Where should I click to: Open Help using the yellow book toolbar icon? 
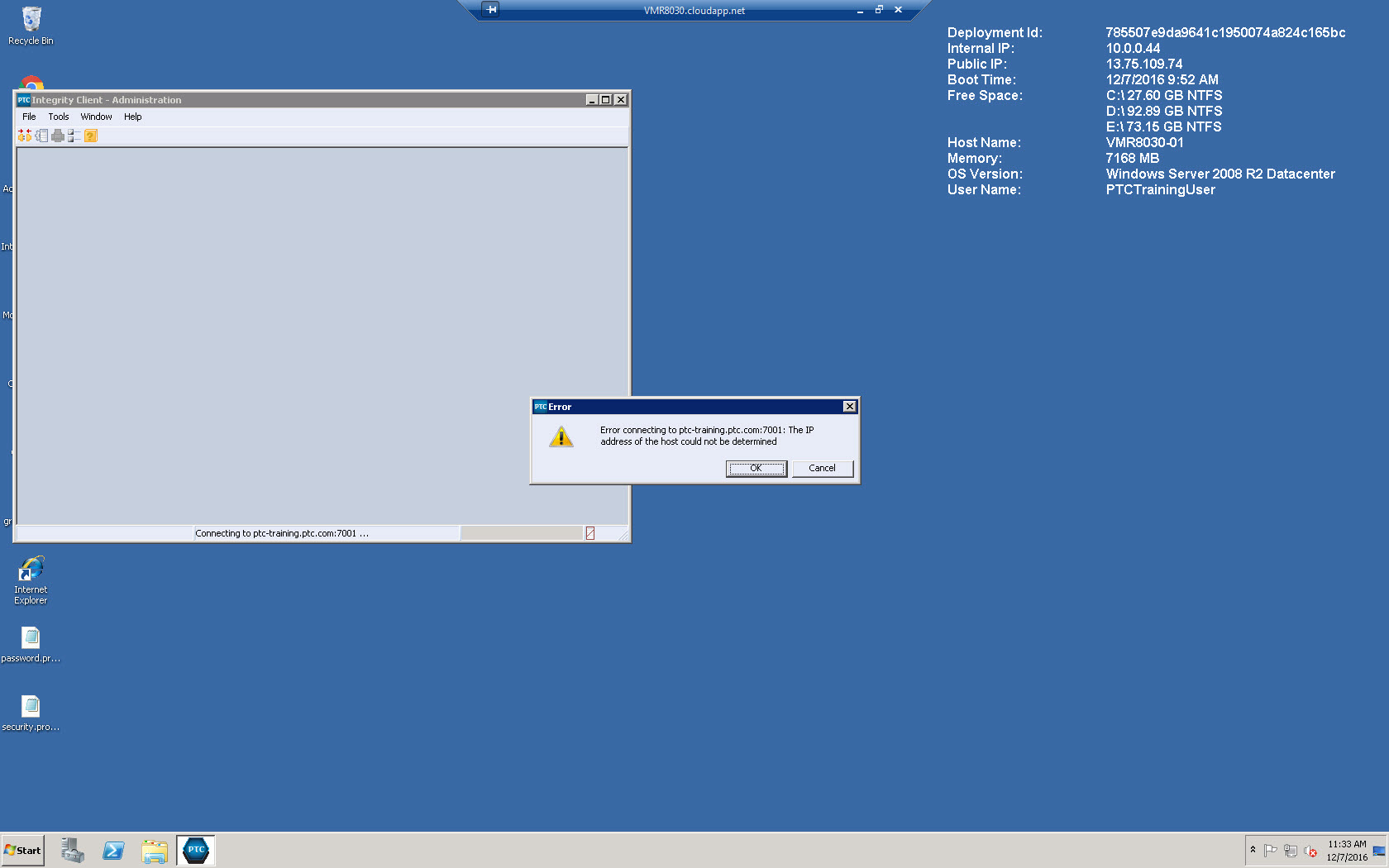tap(90, 135)
